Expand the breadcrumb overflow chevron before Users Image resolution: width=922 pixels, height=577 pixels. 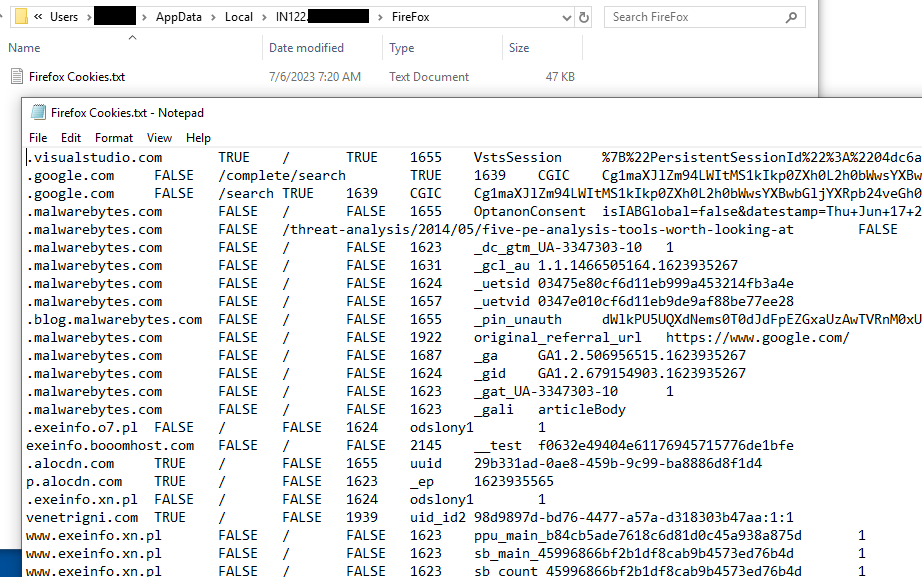[38, 16]
